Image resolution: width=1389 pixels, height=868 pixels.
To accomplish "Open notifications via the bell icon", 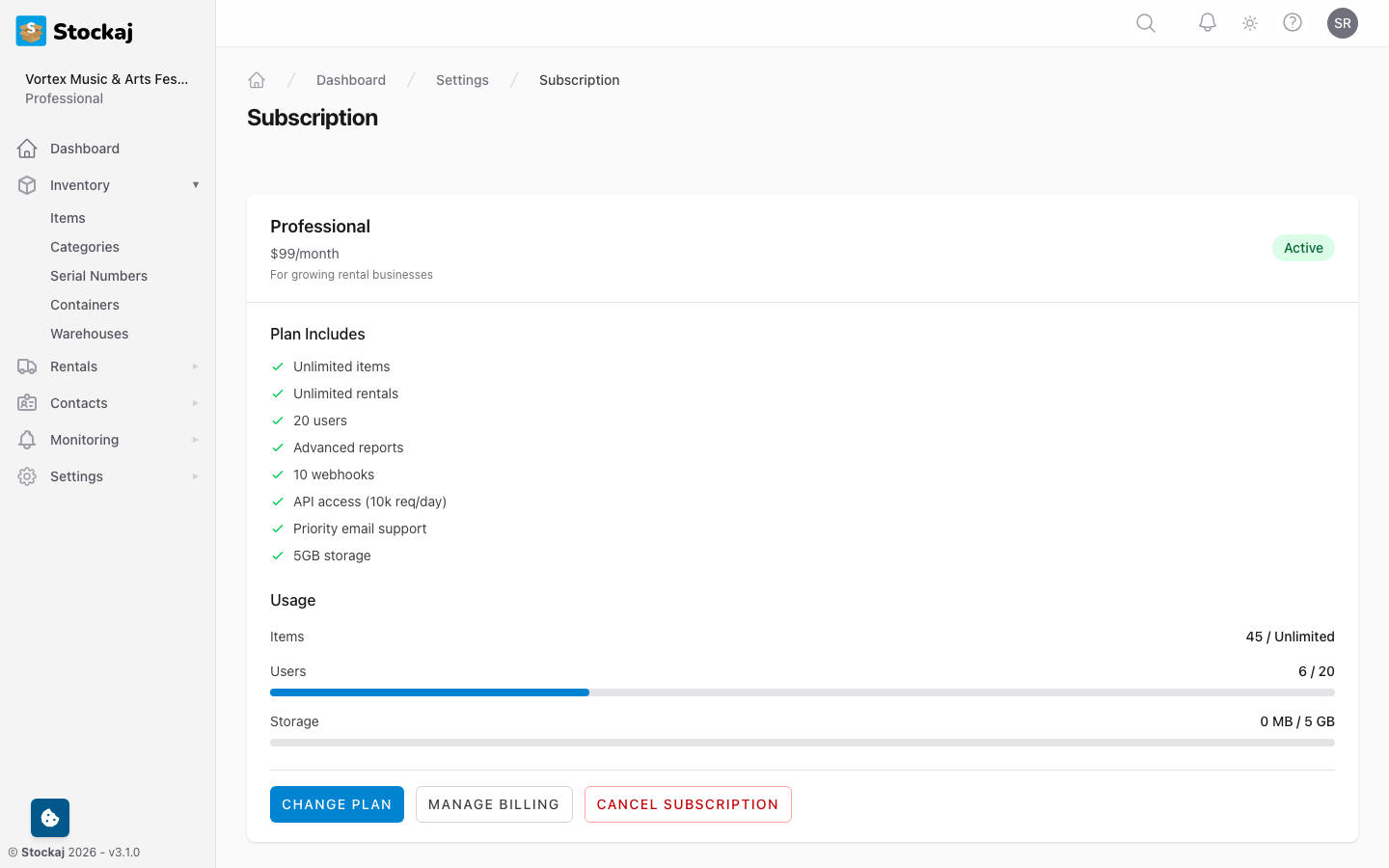I will [1207, 22].
